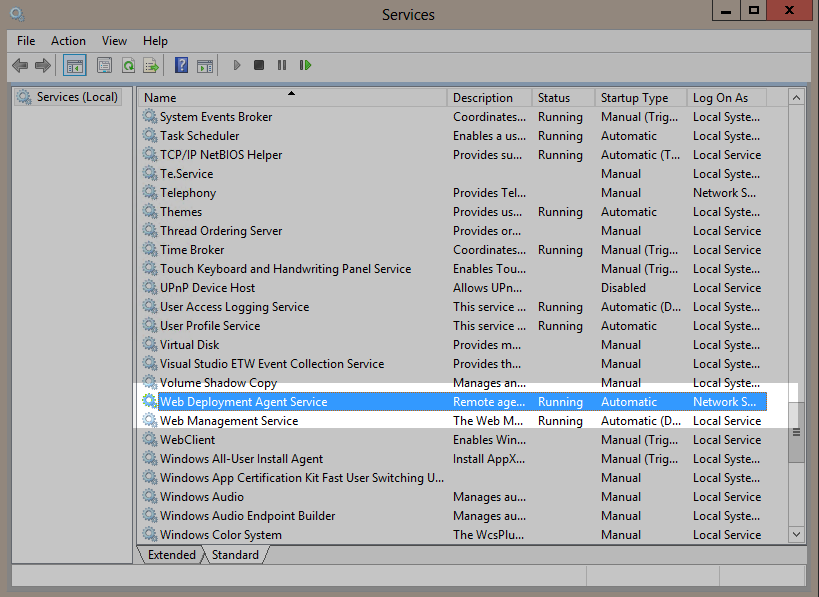Click gear icon of Windows Audio

pyautogui.click(x=150, y=496)
